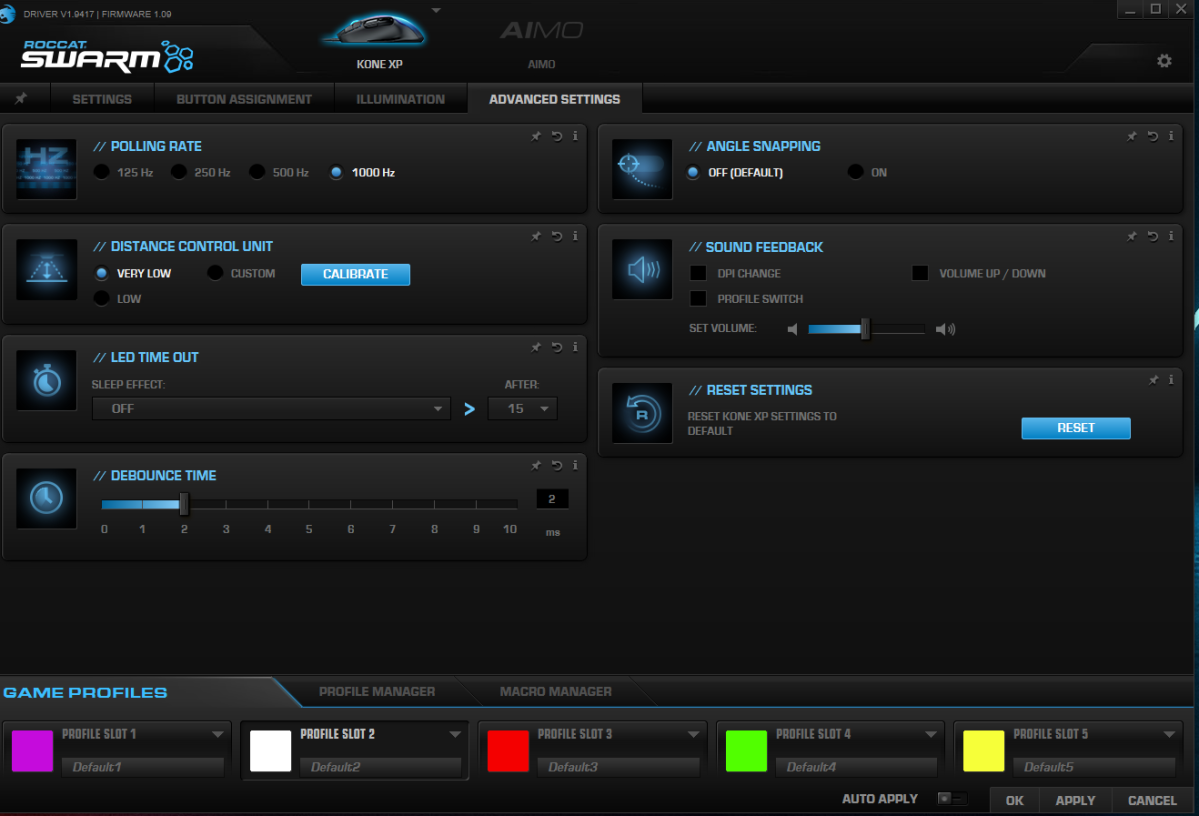
Task: Set distance control to Custom
Action: tap(215, 273)
